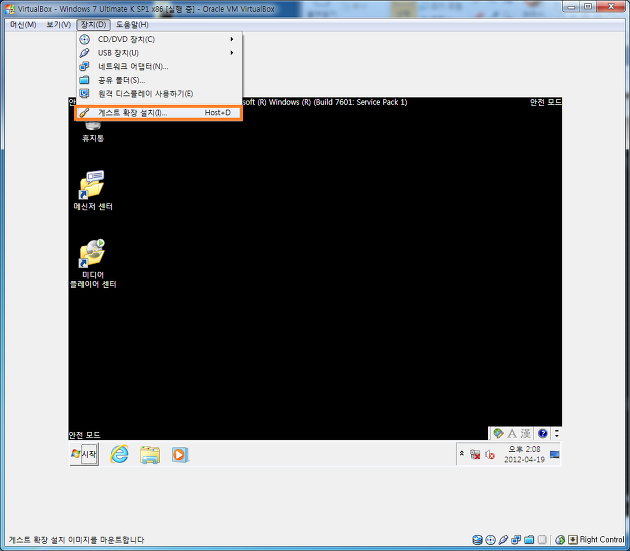Click the USB plug icon in menu
This screenshot has height=551, width=630.
click(x=84, y=53)
